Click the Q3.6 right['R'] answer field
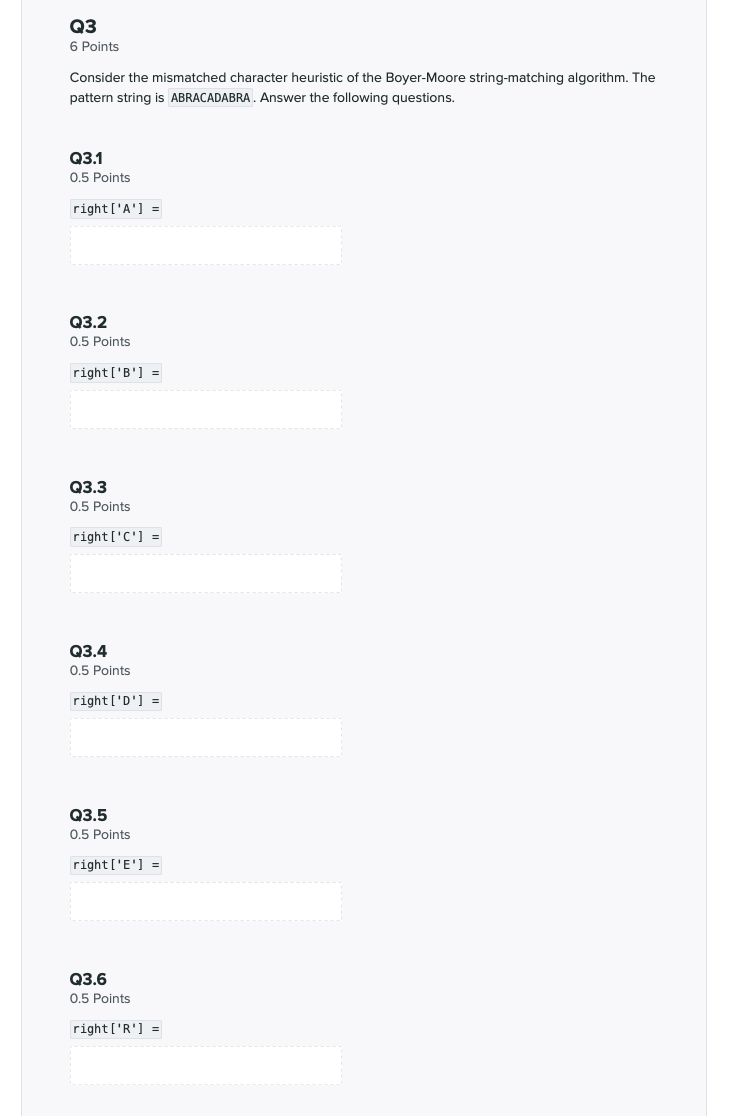The image size is (748, 1116). point(206,1065)
